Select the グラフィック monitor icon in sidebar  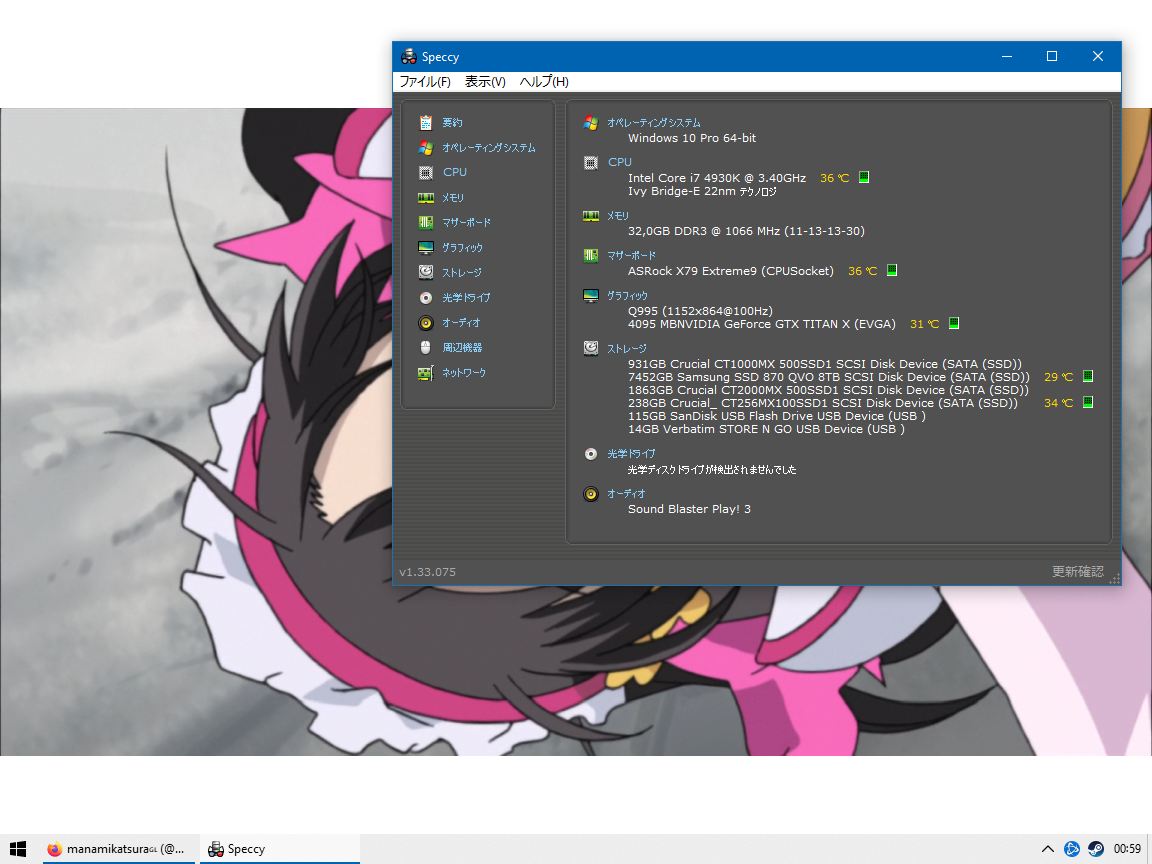pyautogui.click(x=425, y=248)
